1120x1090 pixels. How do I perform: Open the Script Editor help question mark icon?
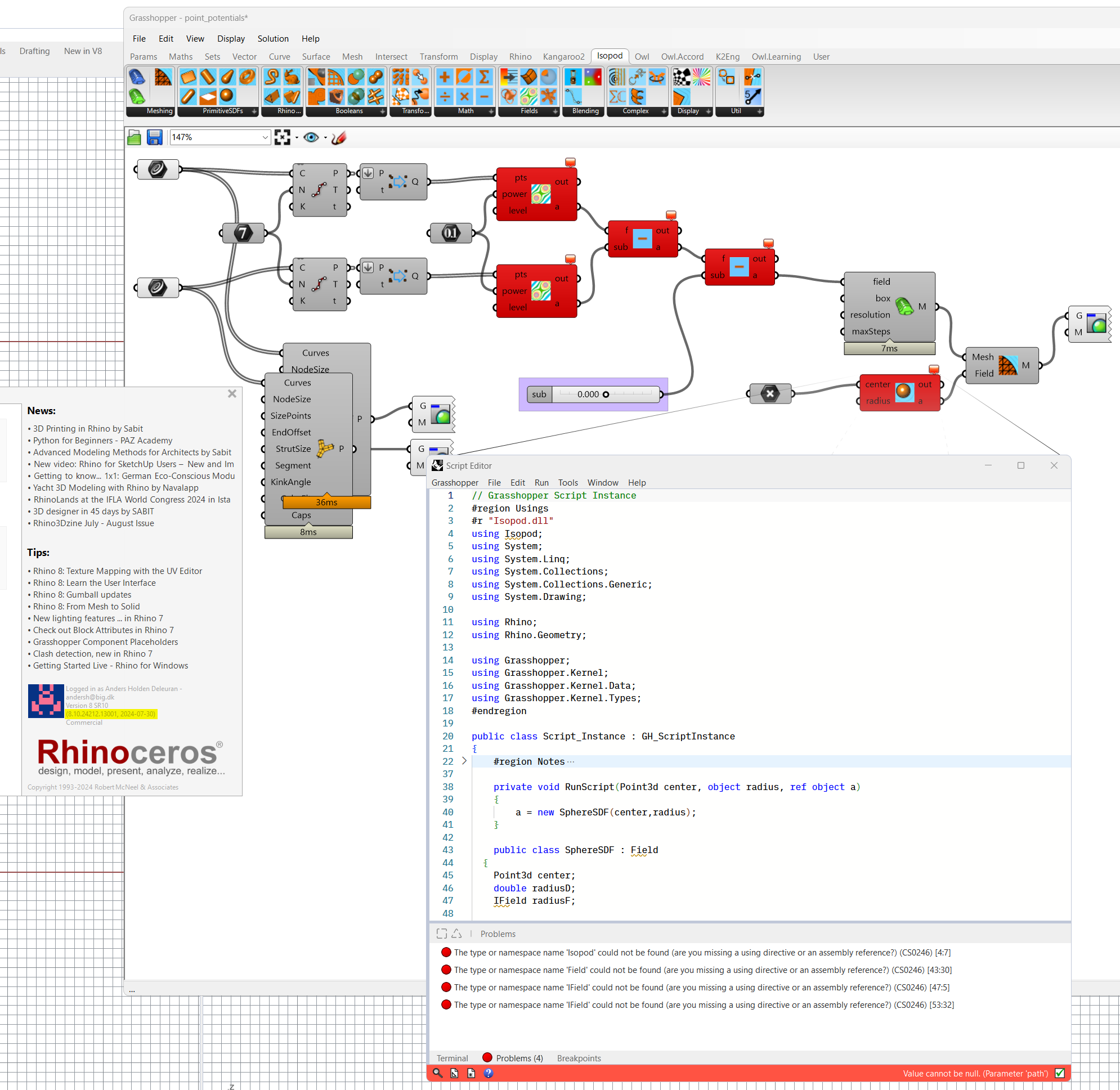pyautogui.click(x=488, y=1073)
